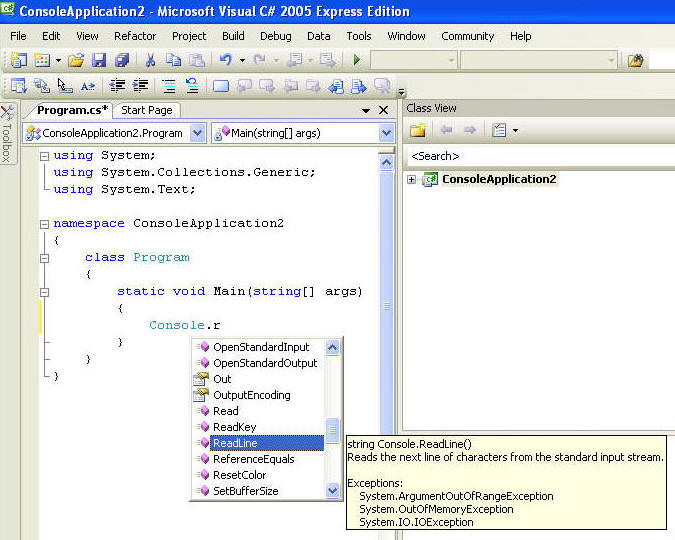Click the IntelliSense list scroll down arrow
The image size is (675, 540).
pyautogui.click(x=333, y=491)
